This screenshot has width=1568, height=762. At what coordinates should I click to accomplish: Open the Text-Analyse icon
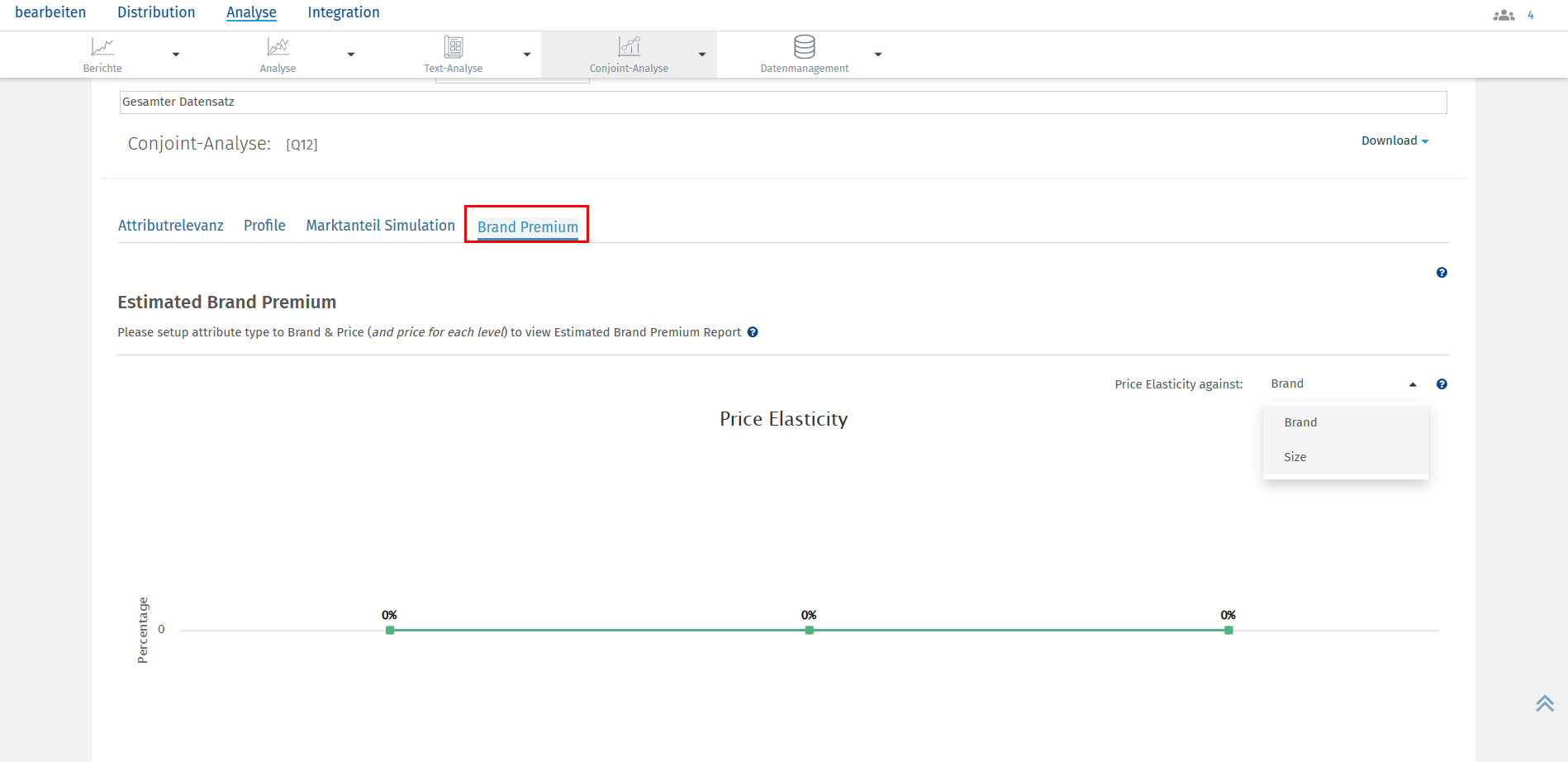coord(453,47)
